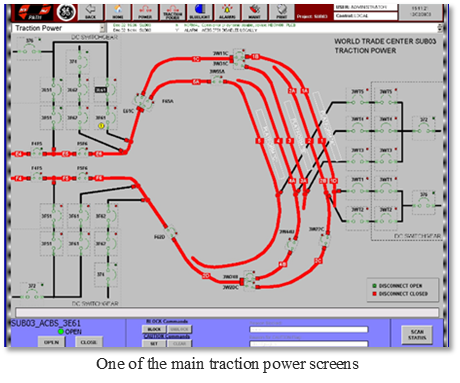Click the WORLD TRADE CENTER SUB03 title

pyautogui.click(x=385, y=41)
